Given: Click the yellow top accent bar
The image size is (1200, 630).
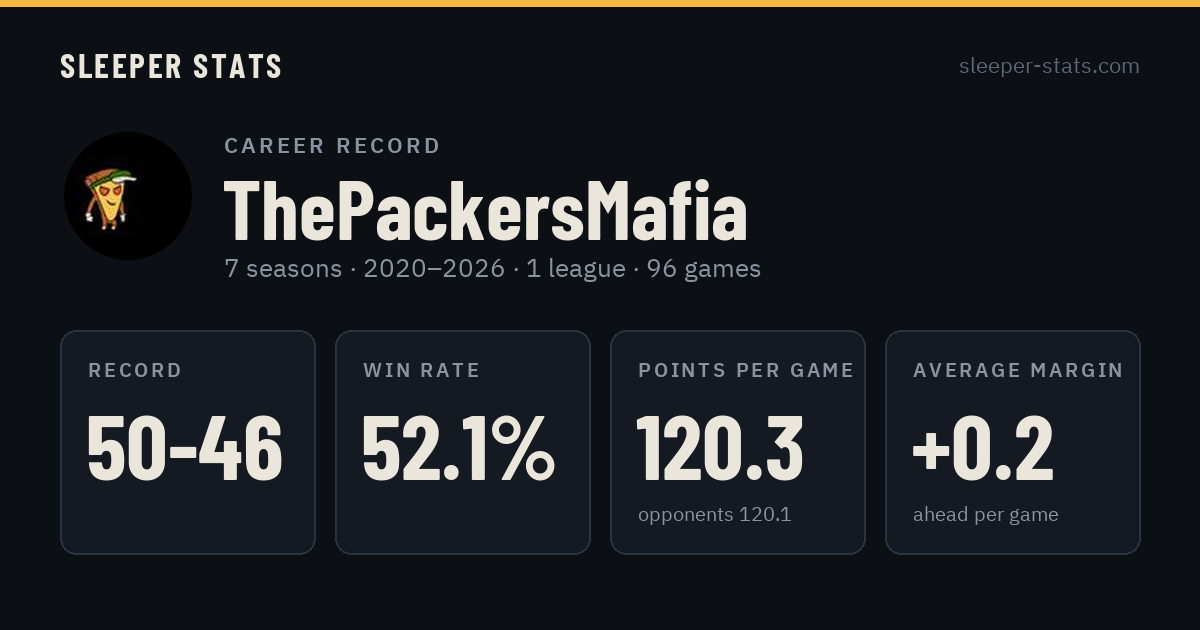Looking at the screenshot, I should 600,3.
